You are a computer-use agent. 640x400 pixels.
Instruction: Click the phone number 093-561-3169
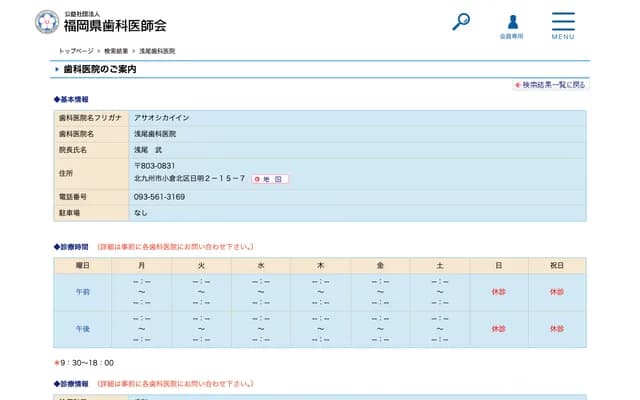(159, 196)
